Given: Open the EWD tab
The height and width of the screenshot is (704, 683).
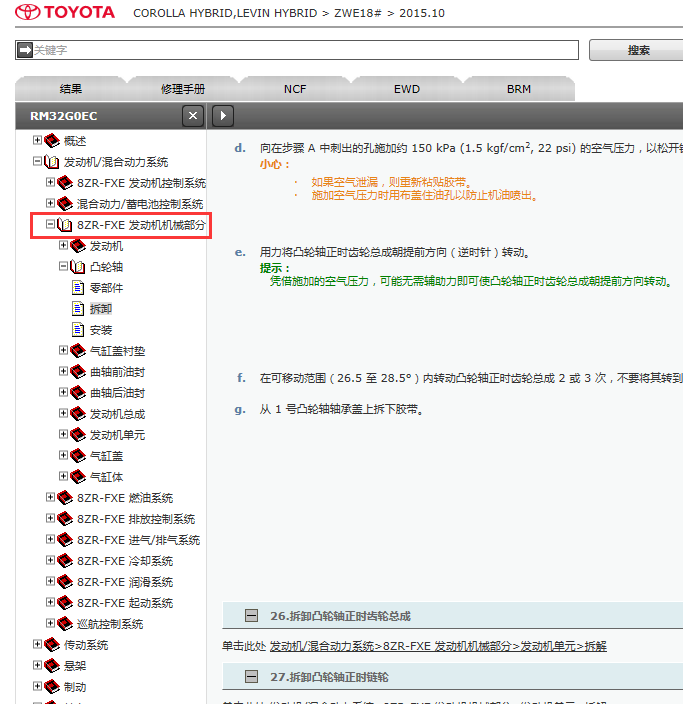Looking at the screenshot, I should [407, 89].
